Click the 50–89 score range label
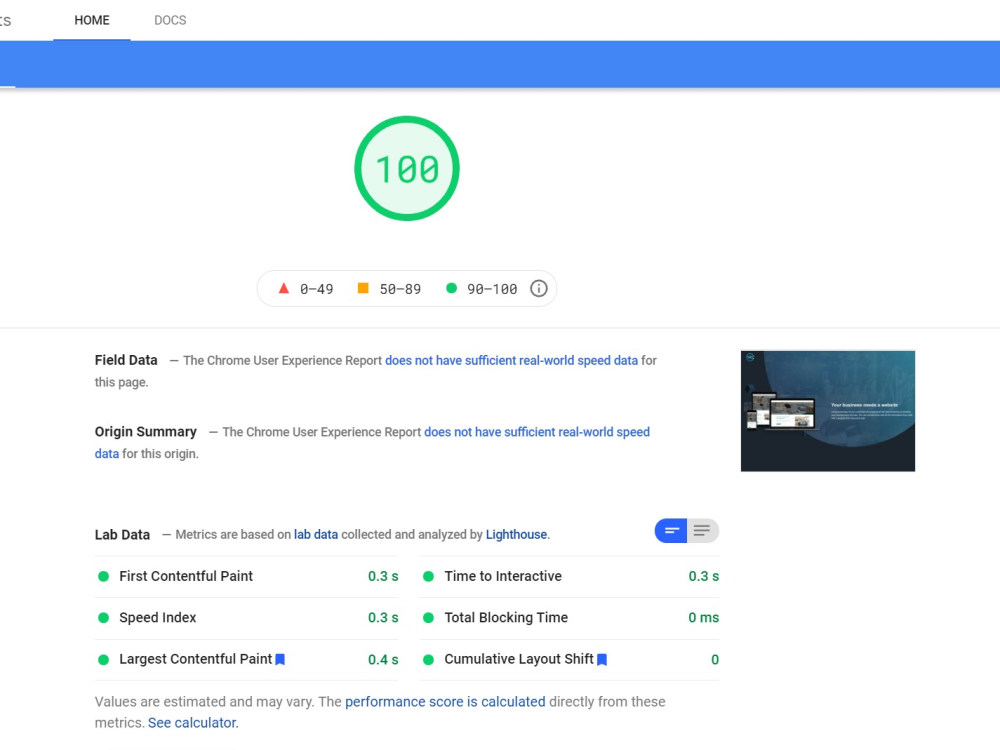Screen dimensions: 1000x750 point(401,289)
